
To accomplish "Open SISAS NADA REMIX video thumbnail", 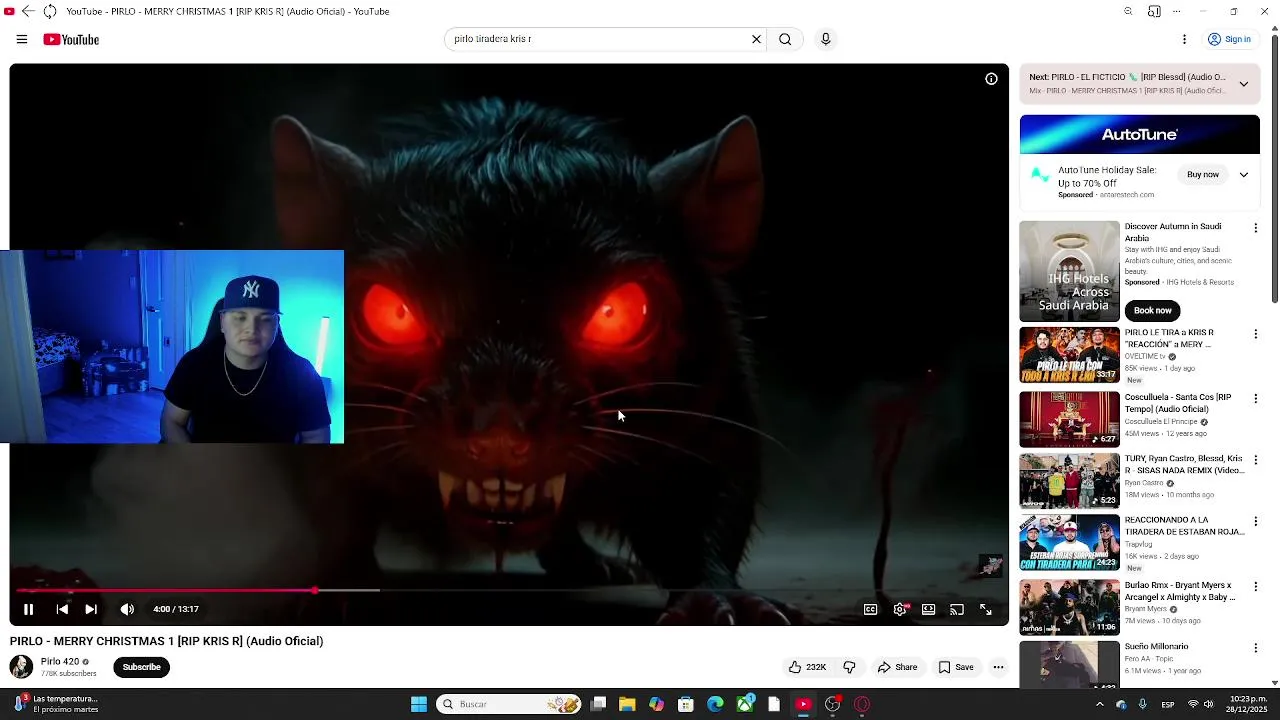I will click(x=1069, y=481).
